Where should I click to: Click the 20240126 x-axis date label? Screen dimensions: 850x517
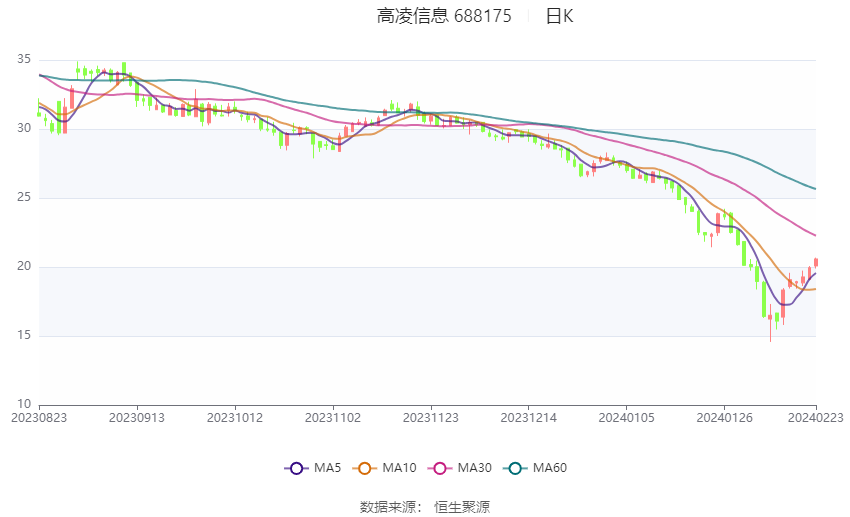click(x=724, y=418)
